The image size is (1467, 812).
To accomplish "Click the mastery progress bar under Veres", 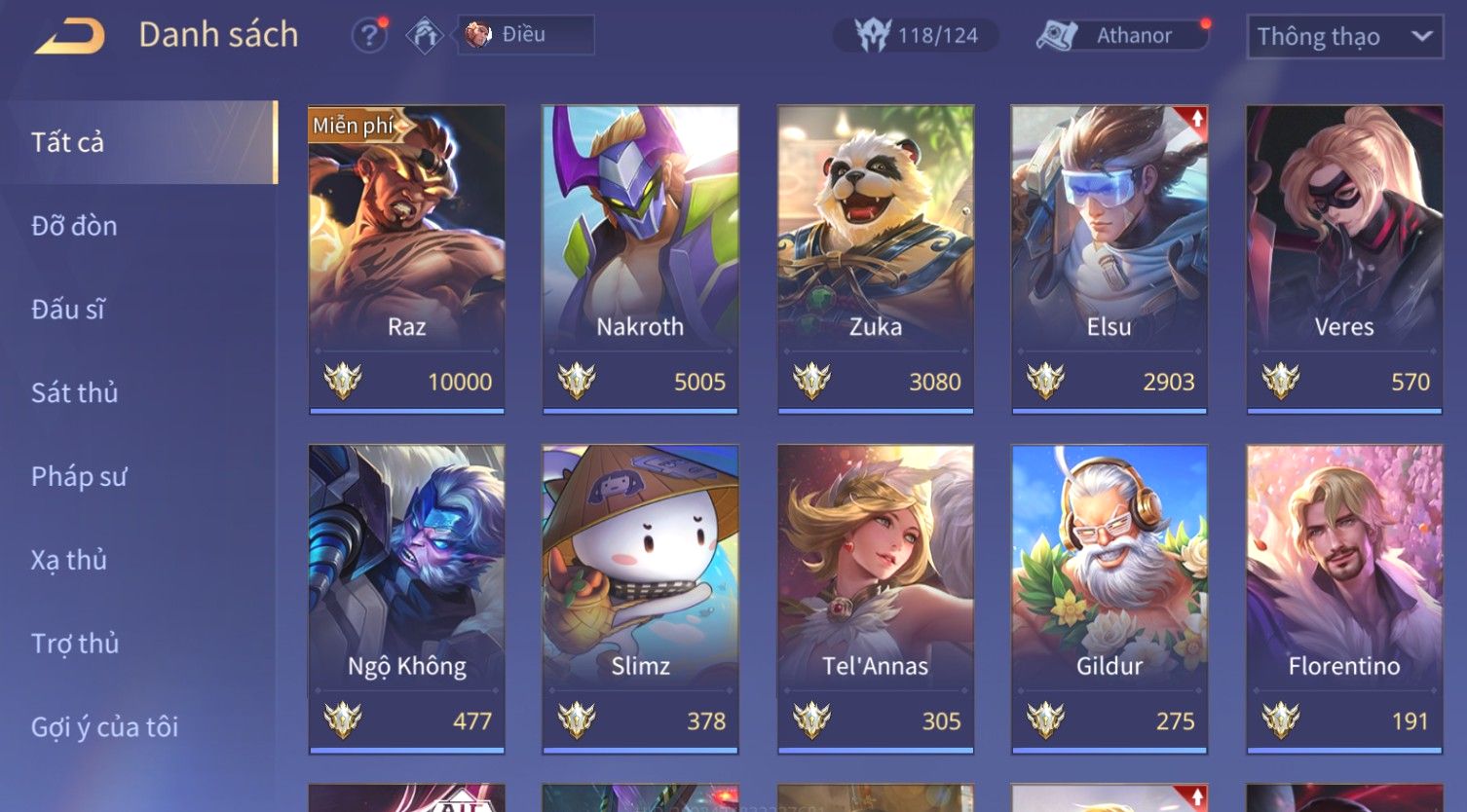I will click(1344, 411).
